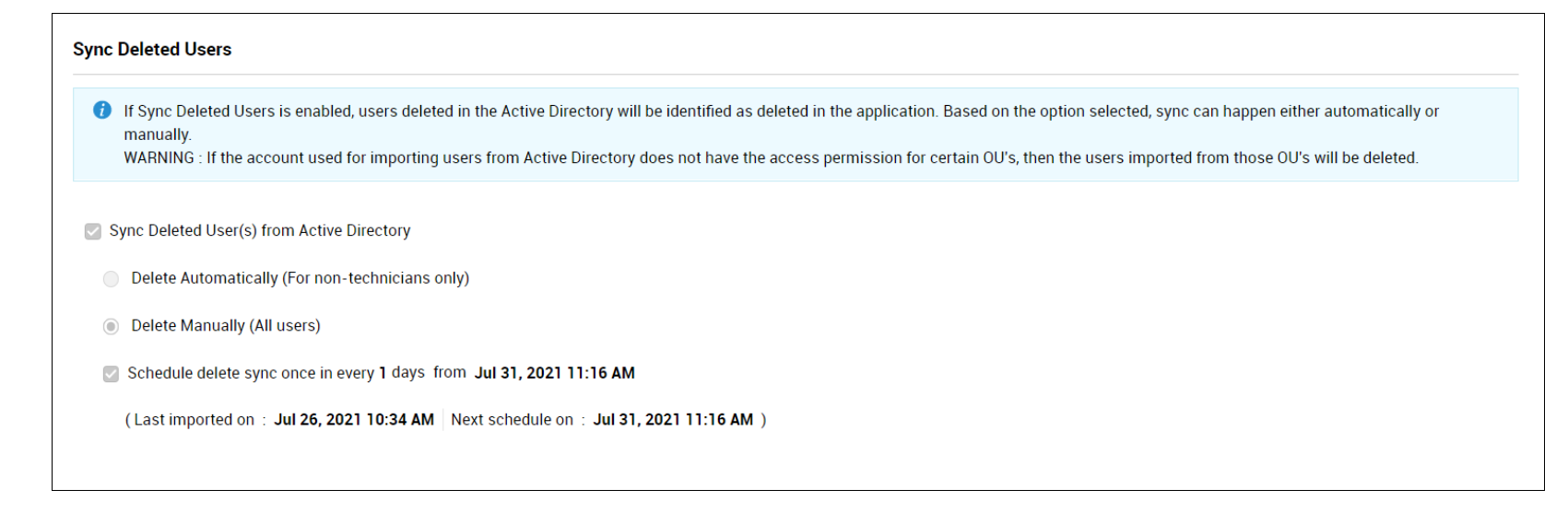The image size is (1568, 513).
Task: Click the 'Schedule delete sync once in every' label
Action: (251, 373)
